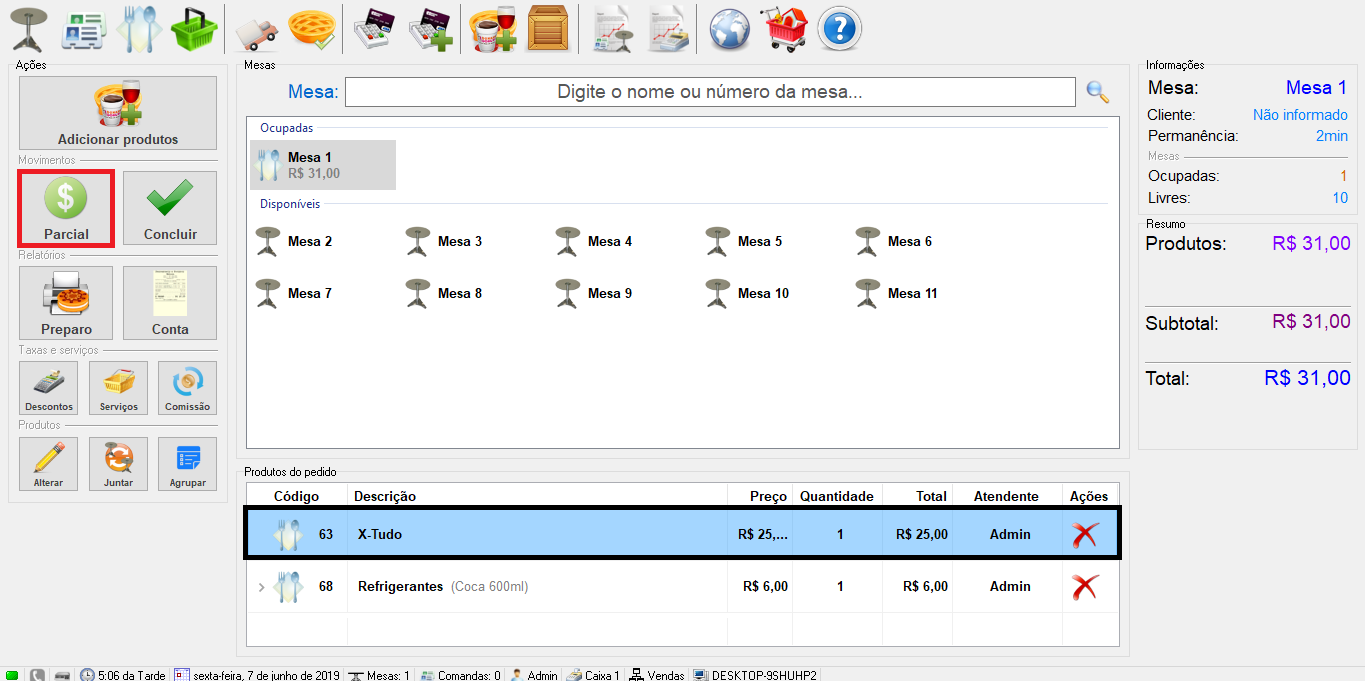Expand the Refrigerantes row chevron
The width and height of the screenshot is (1365, 681).
[x=262, y=587]
